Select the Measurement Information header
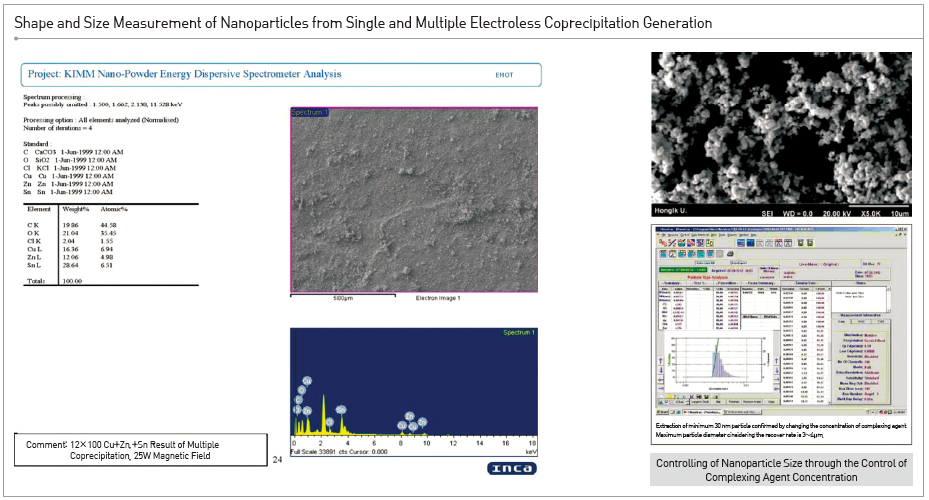 [x=860, y=315]
